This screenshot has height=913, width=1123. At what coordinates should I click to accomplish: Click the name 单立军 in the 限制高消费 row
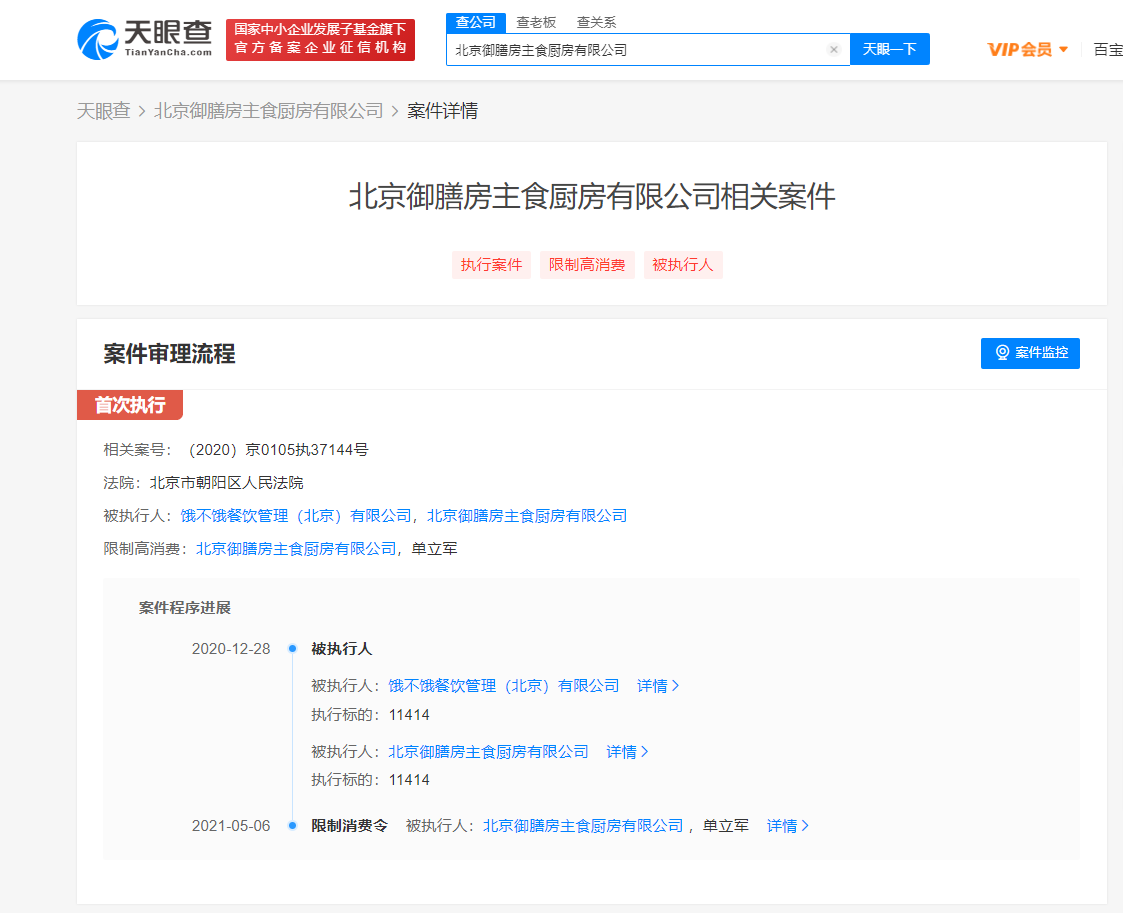click(x=434, y=549)
